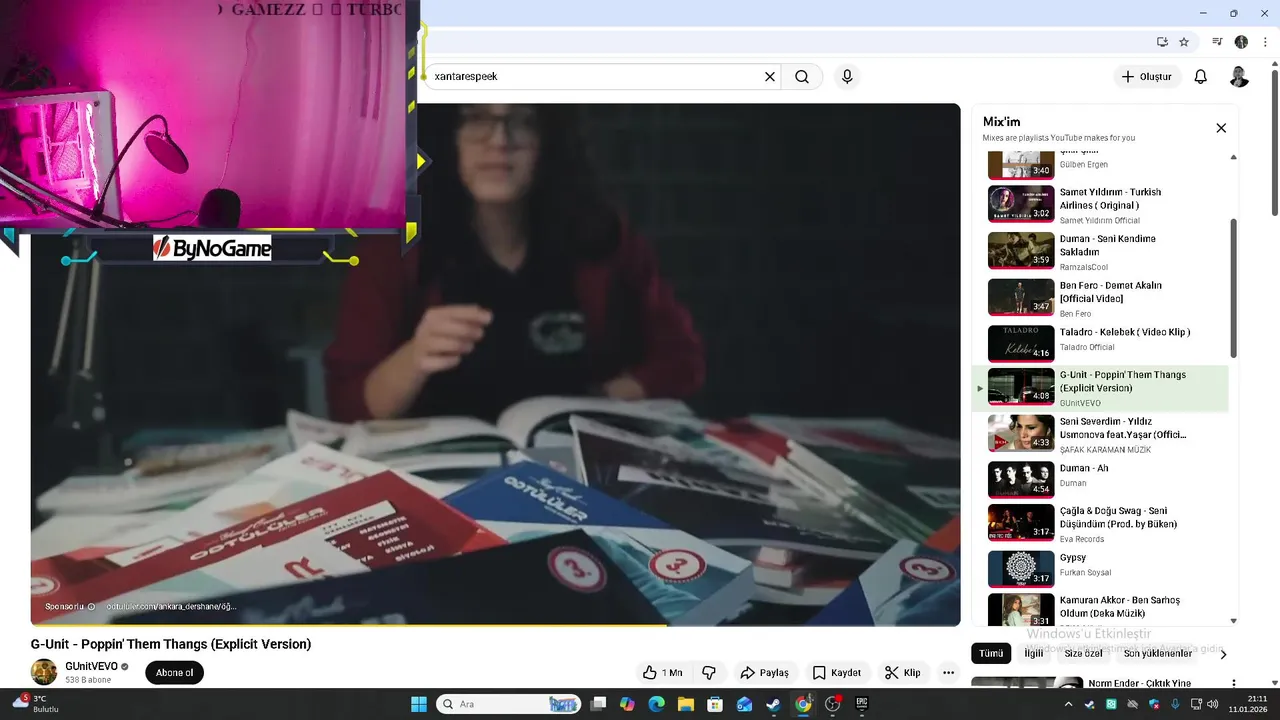Select Son yüklenenler filter chip
Viewport: 1280px width, 720px height.
click(x=1157, y=653)
